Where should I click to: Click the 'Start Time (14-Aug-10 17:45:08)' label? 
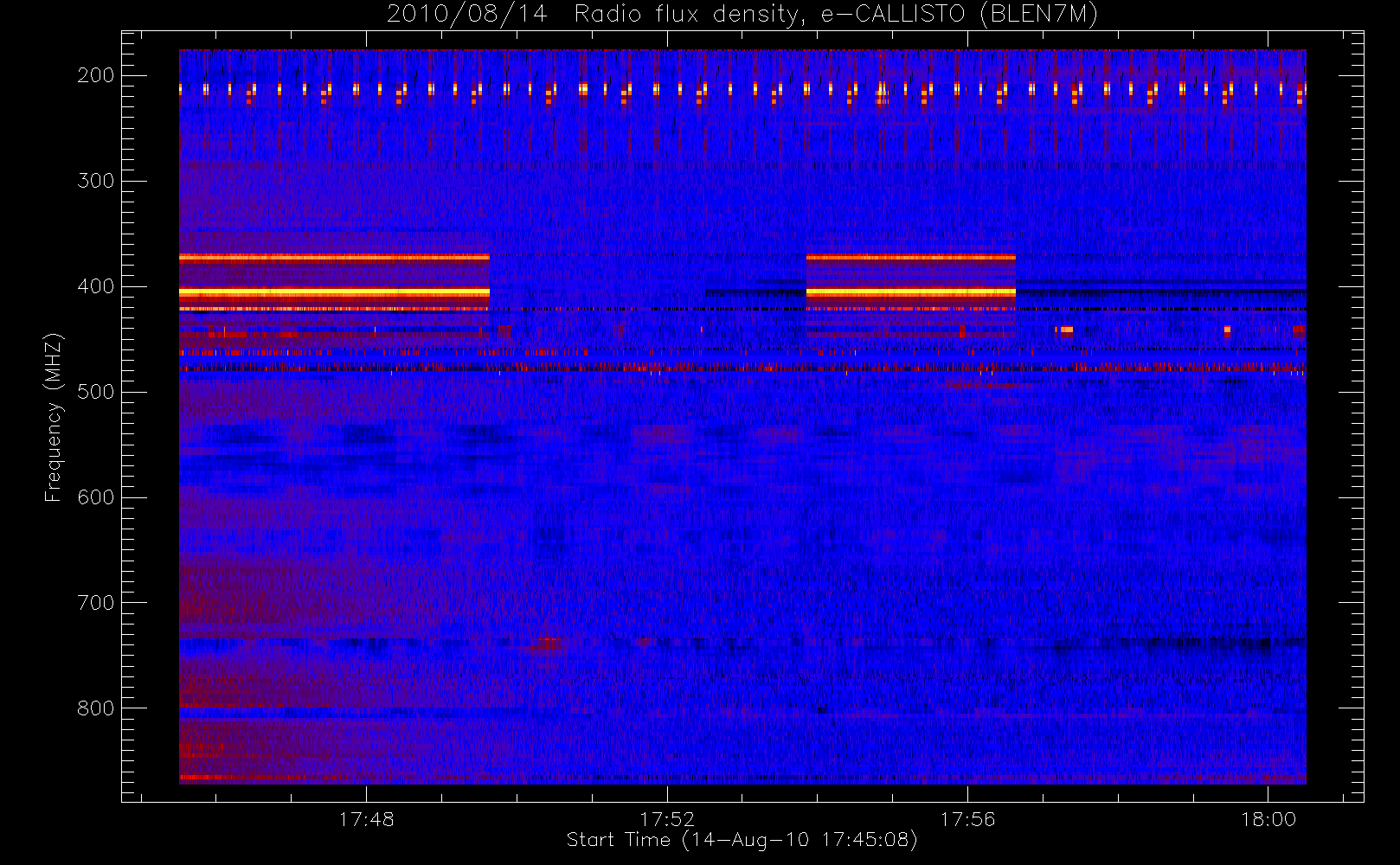(742, 840)
